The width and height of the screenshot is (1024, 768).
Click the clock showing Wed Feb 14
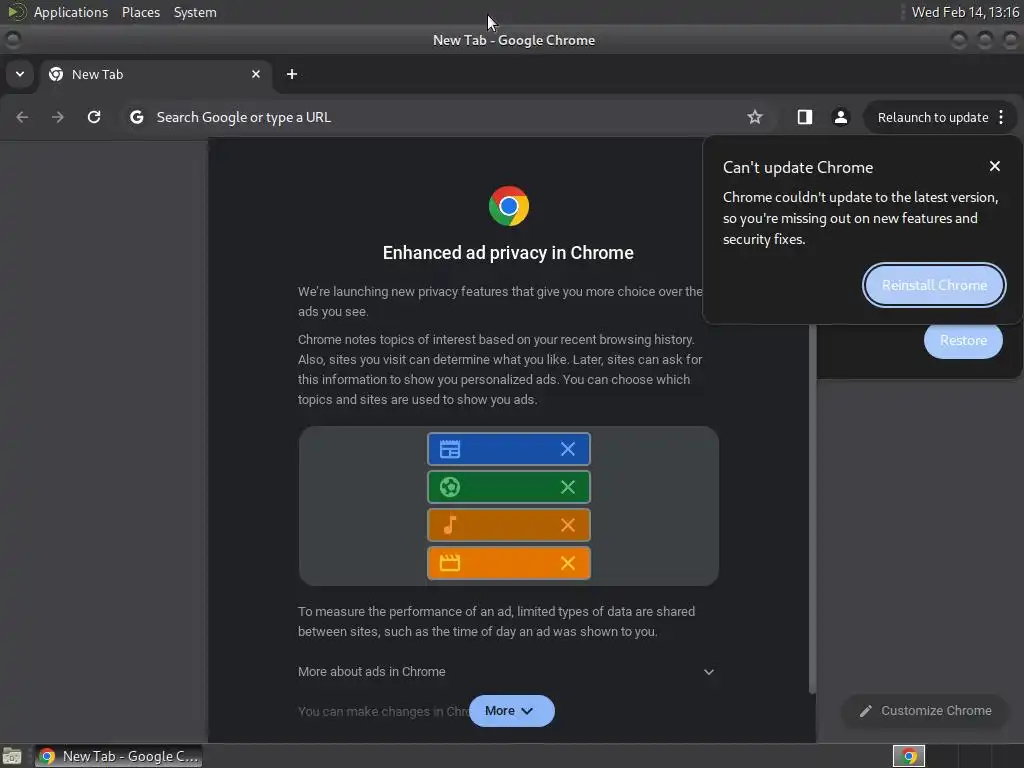[x=965, y=12]
